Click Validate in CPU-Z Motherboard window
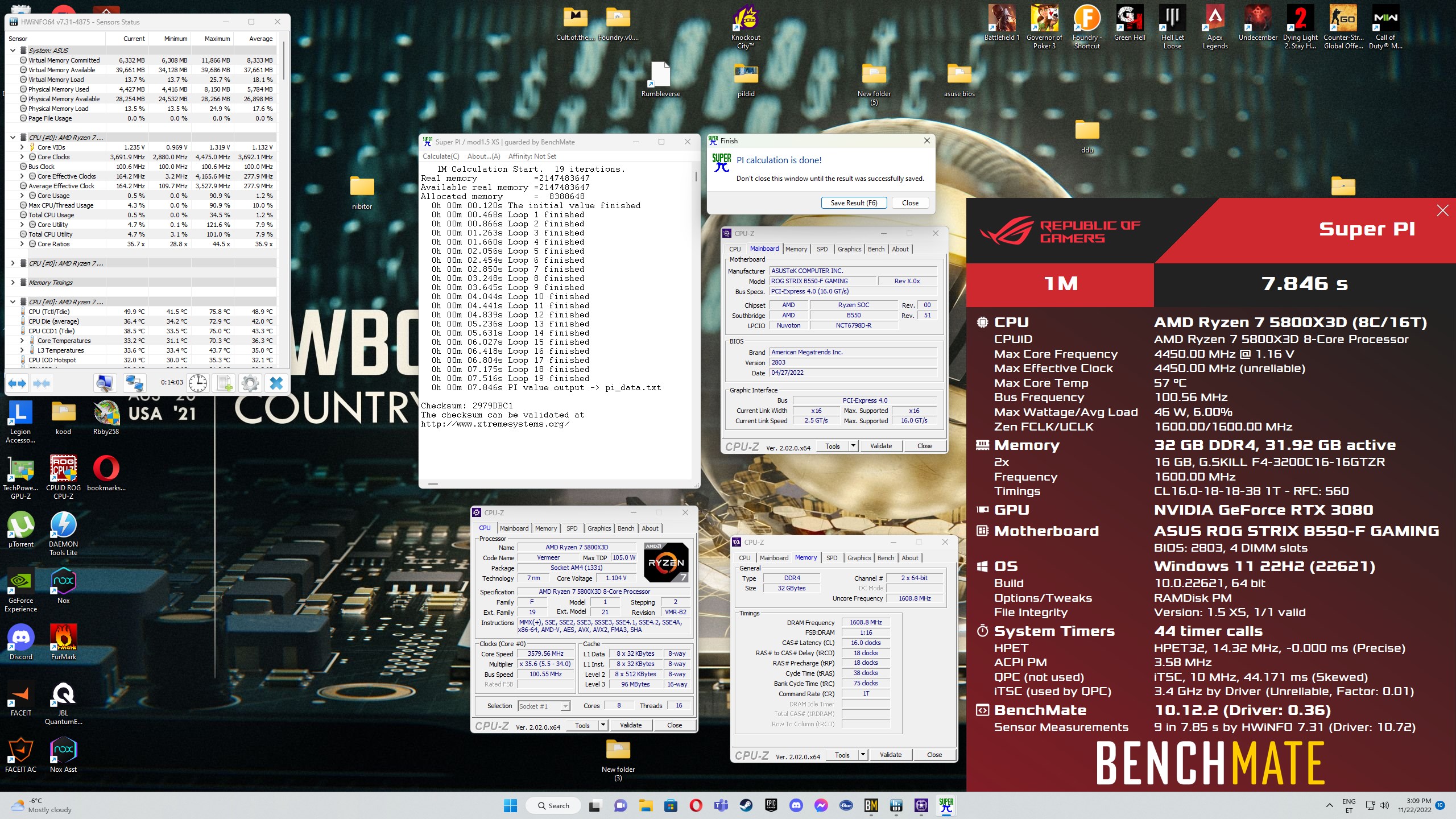Viewport: 1456px width, 819px height. point(881,446)
